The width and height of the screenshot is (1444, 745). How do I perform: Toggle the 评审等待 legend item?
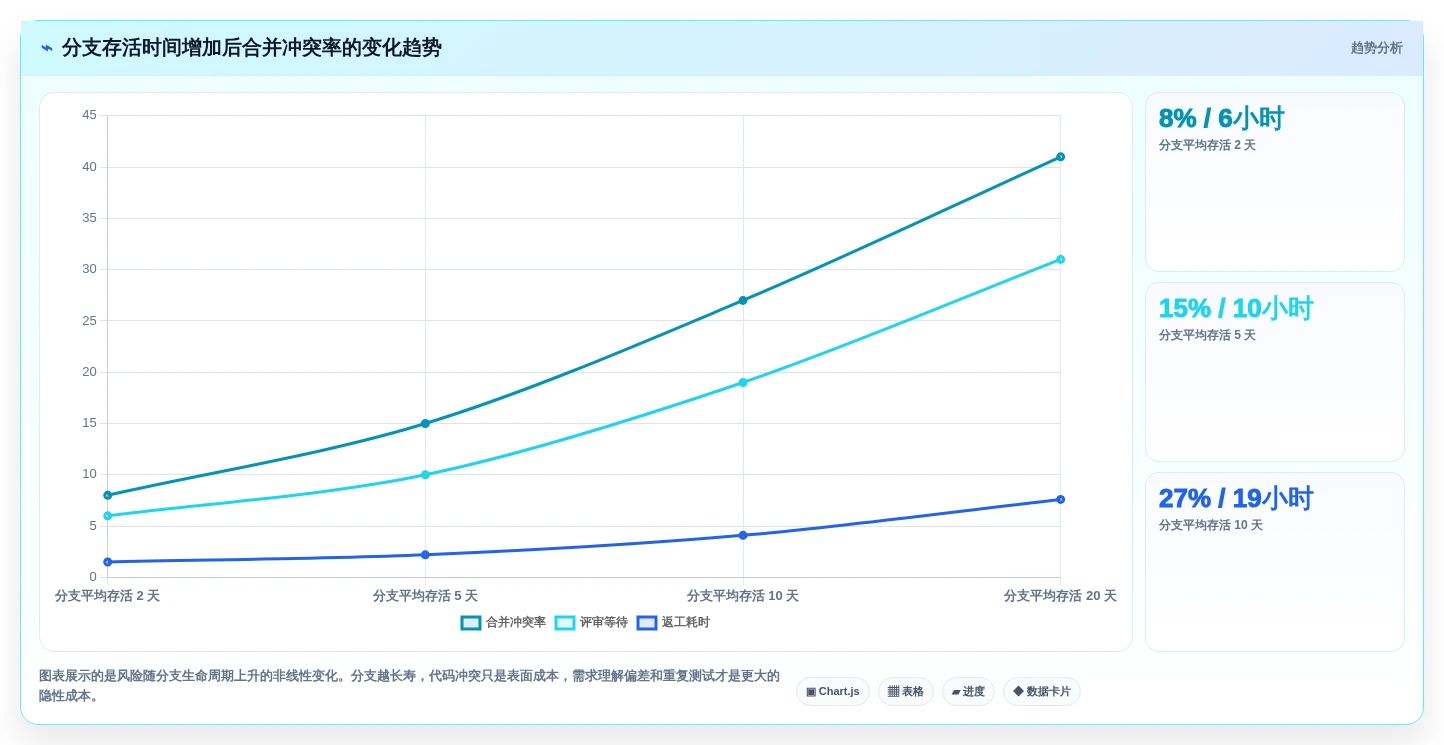tap(591, 622)
